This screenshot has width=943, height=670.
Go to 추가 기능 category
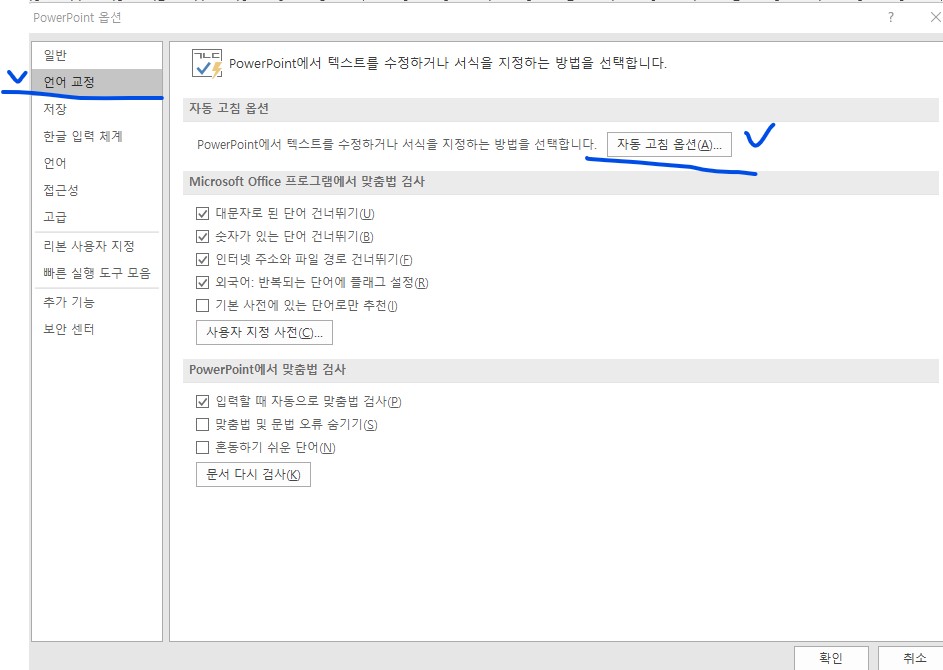97,302
